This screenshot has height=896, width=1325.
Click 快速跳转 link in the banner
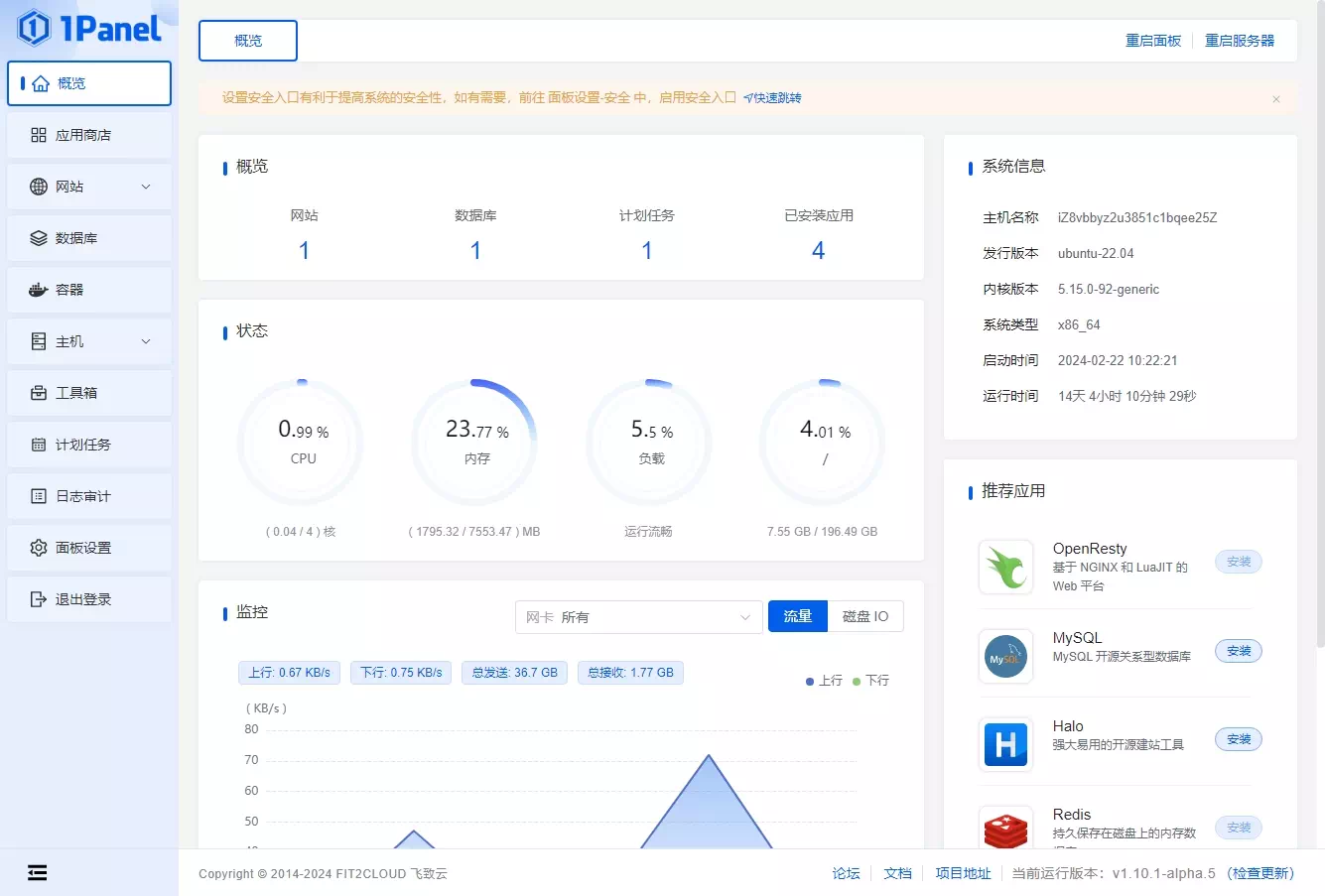(x=772, y=98)
